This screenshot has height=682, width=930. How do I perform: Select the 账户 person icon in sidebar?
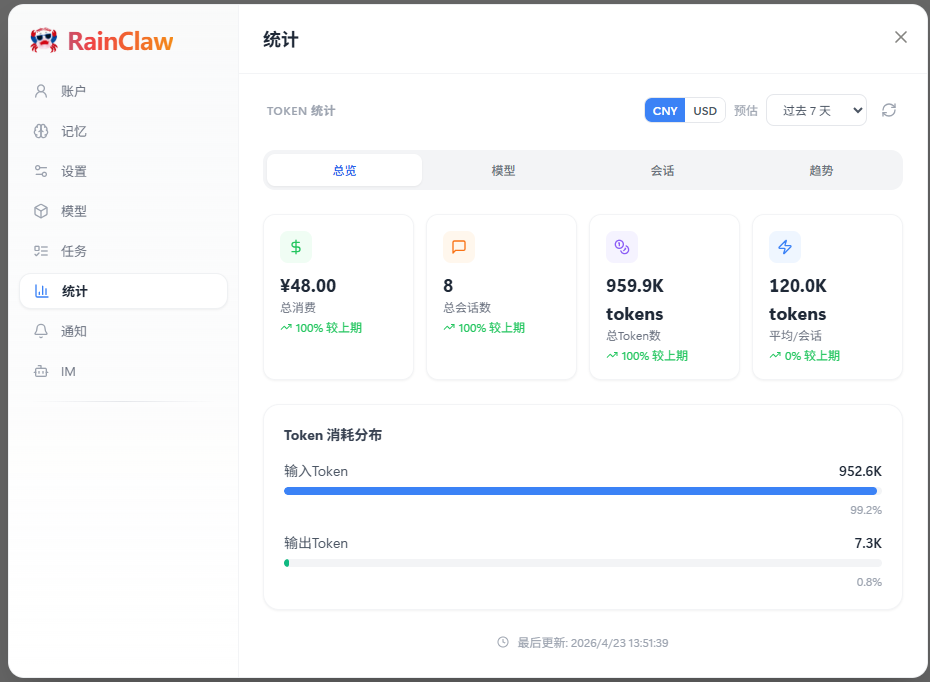click(x=40, y=91)
